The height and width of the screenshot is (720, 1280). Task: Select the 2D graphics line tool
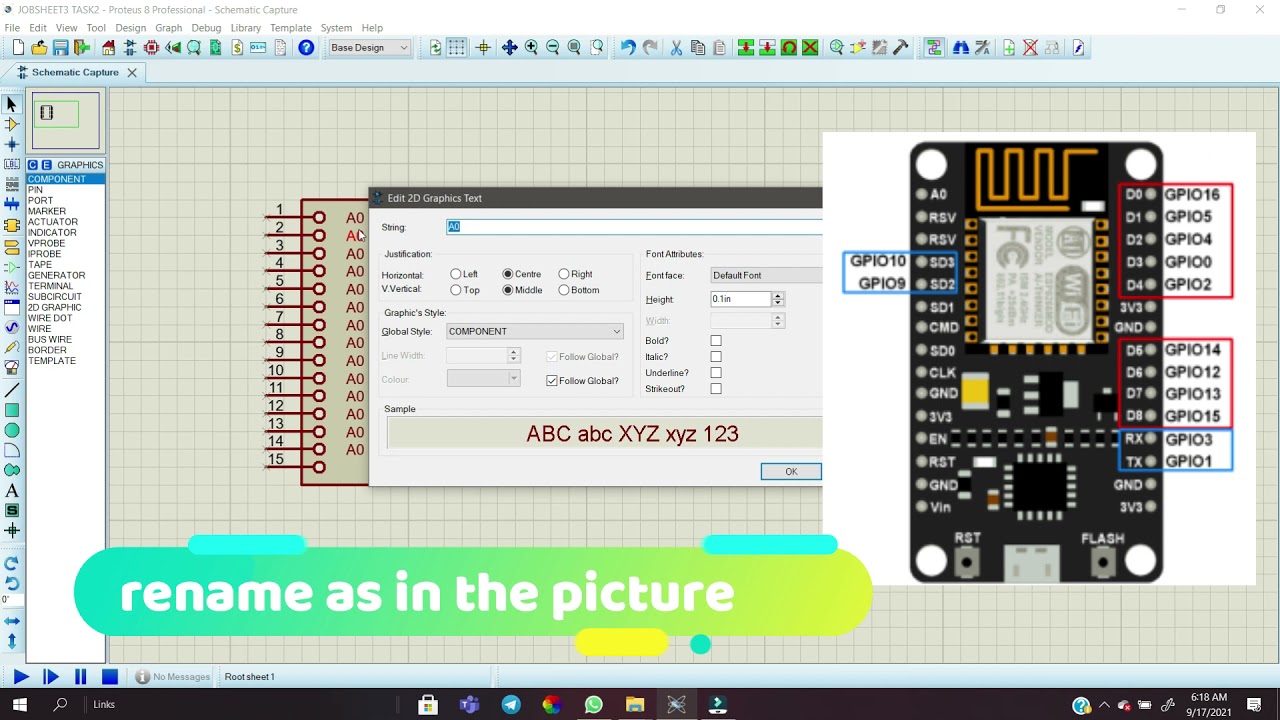pyautogui.click(x=12, y=390)
